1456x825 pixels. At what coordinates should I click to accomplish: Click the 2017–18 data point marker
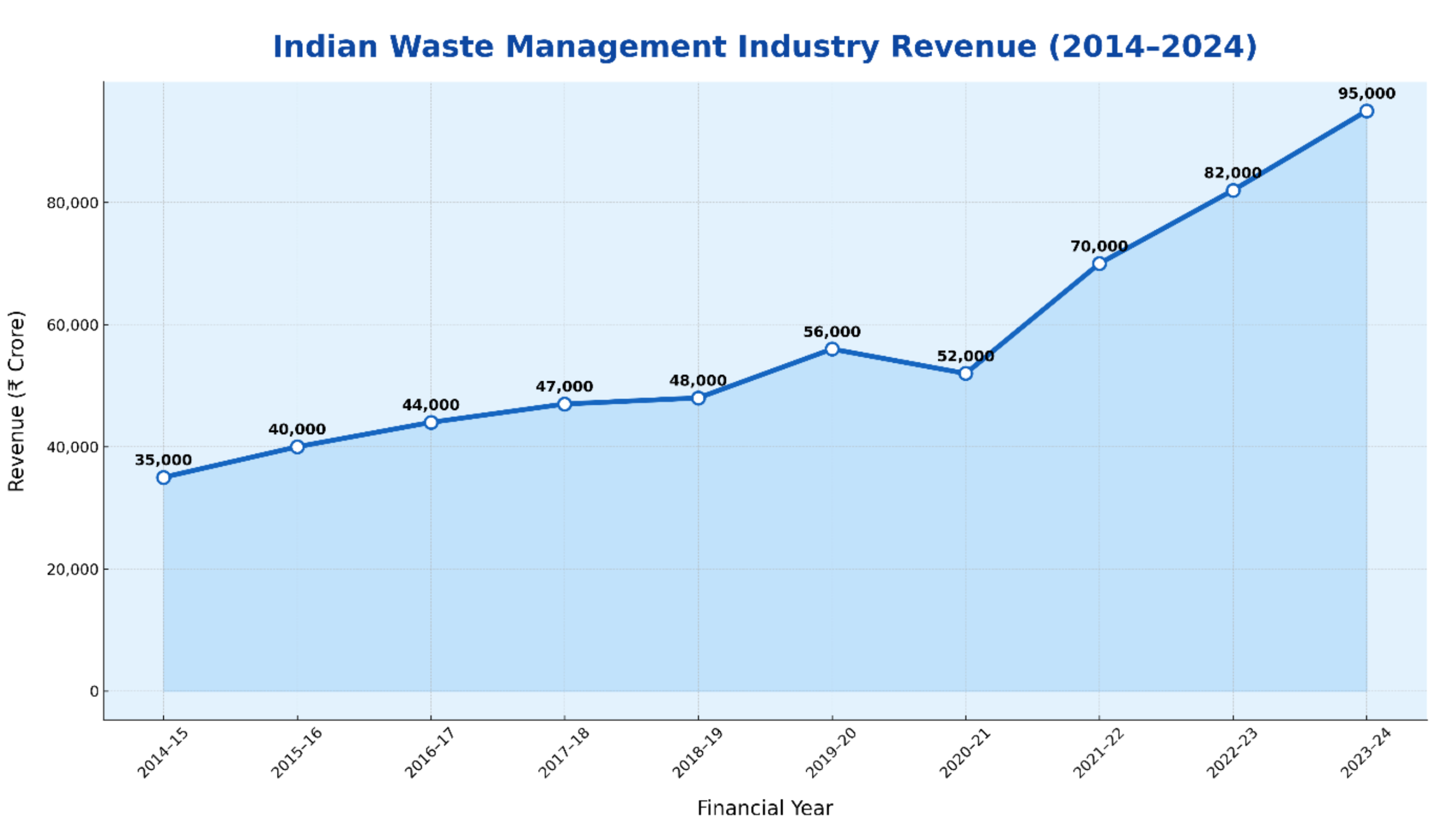pyautogui.click(x=565, y=404)
